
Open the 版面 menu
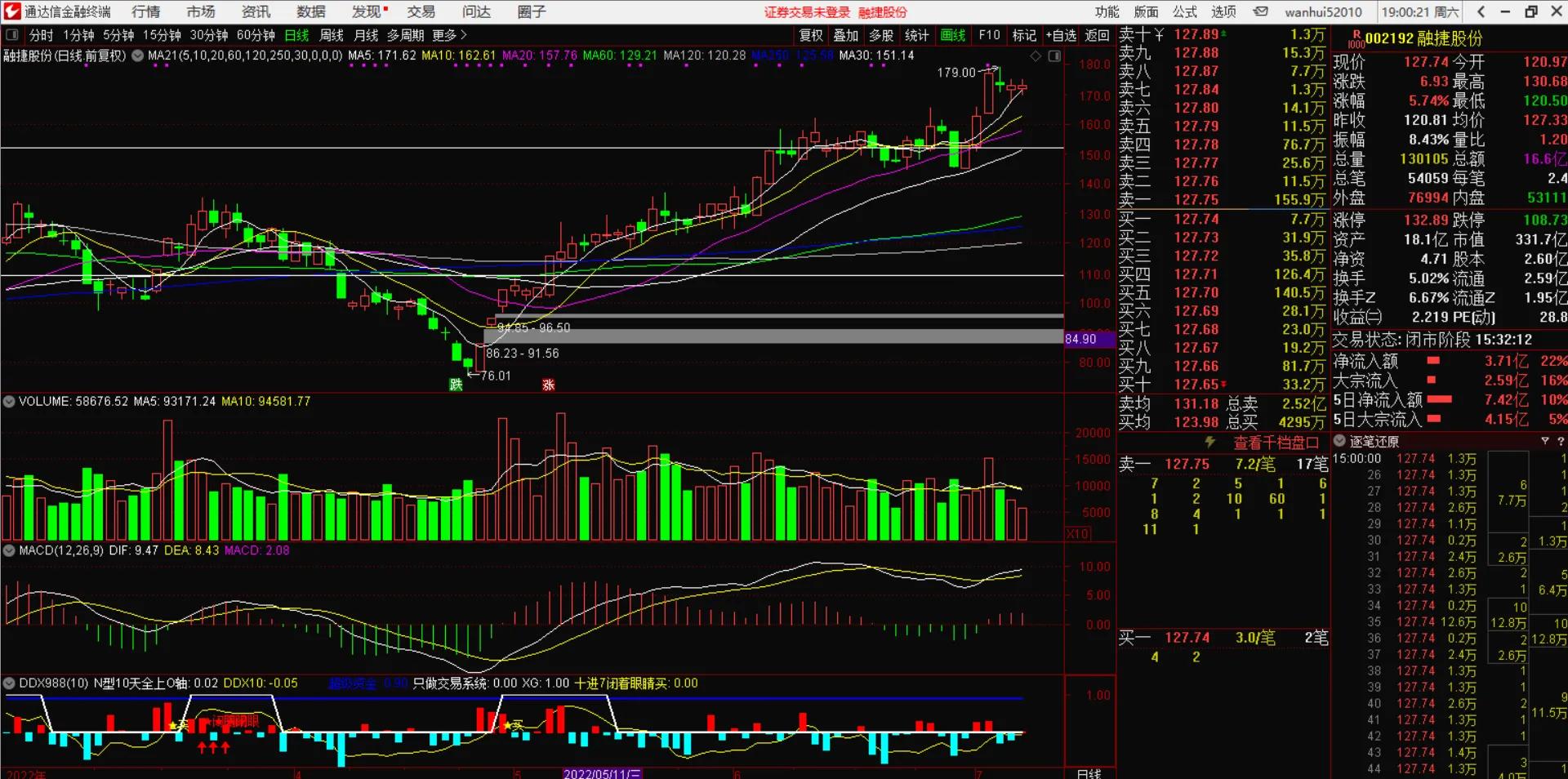[1147, 11]
